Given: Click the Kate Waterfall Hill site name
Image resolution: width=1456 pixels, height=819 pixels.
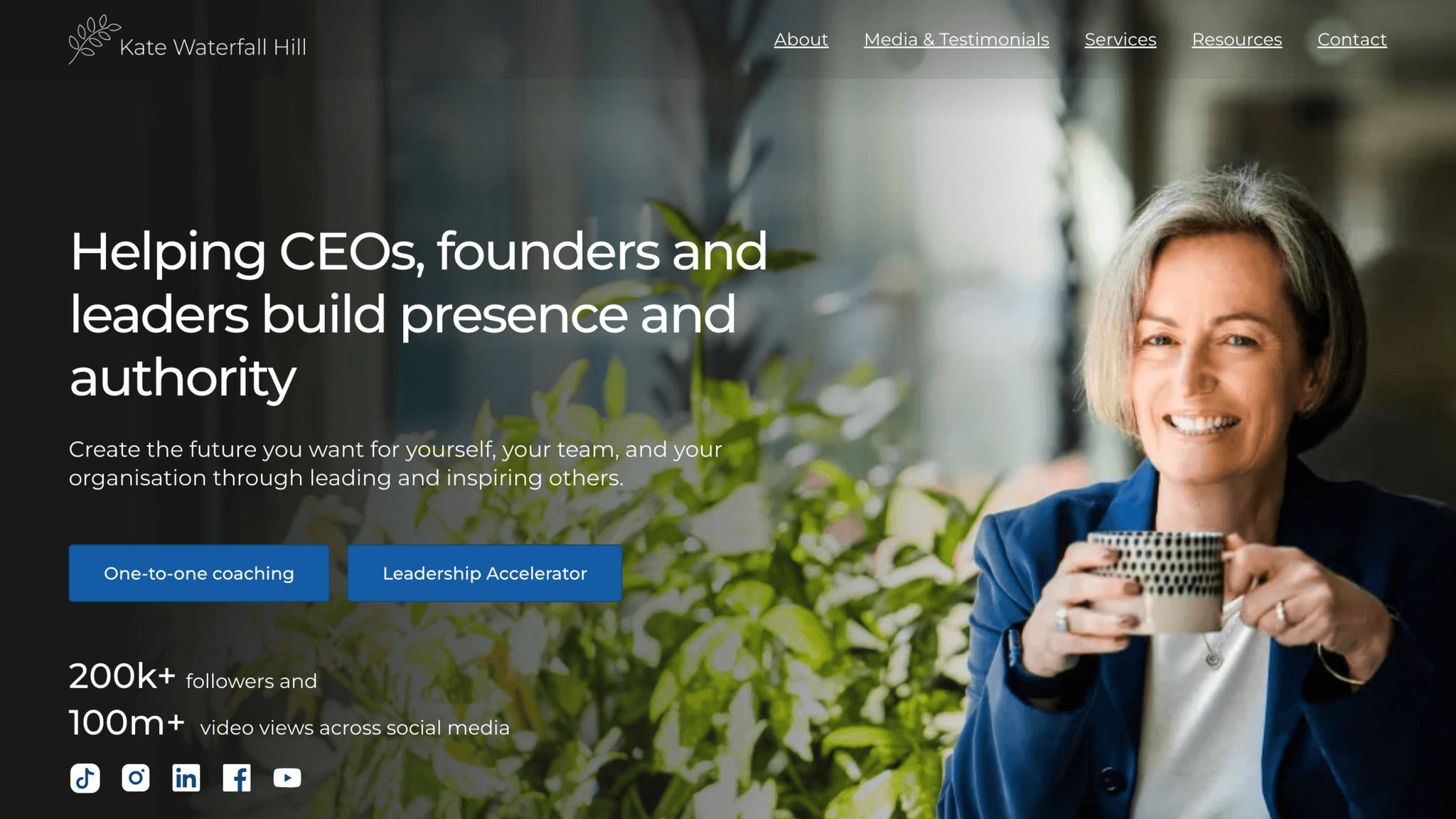Looking at the screenshot, I should (x=213, y=48).
